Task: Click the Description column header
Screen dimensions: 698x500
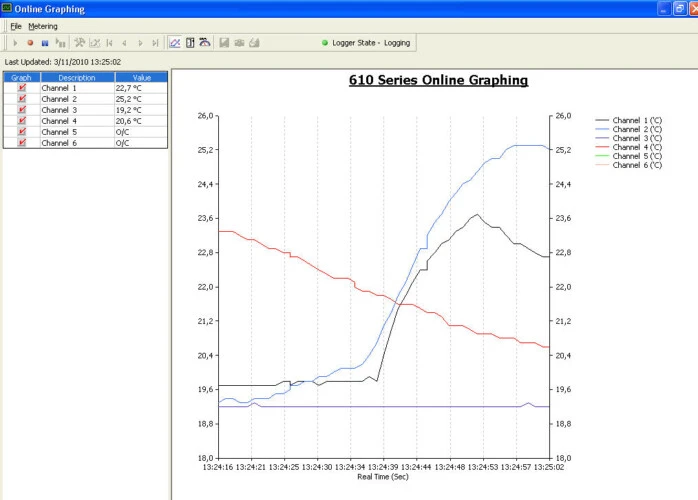Action: coord(77,77)
